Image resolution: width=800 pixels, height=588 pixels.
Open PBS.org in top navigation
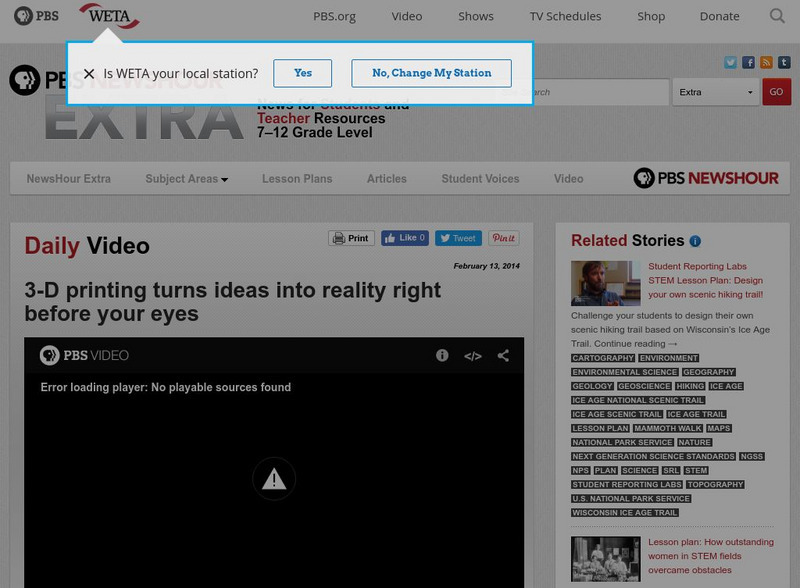coord(334,16)
